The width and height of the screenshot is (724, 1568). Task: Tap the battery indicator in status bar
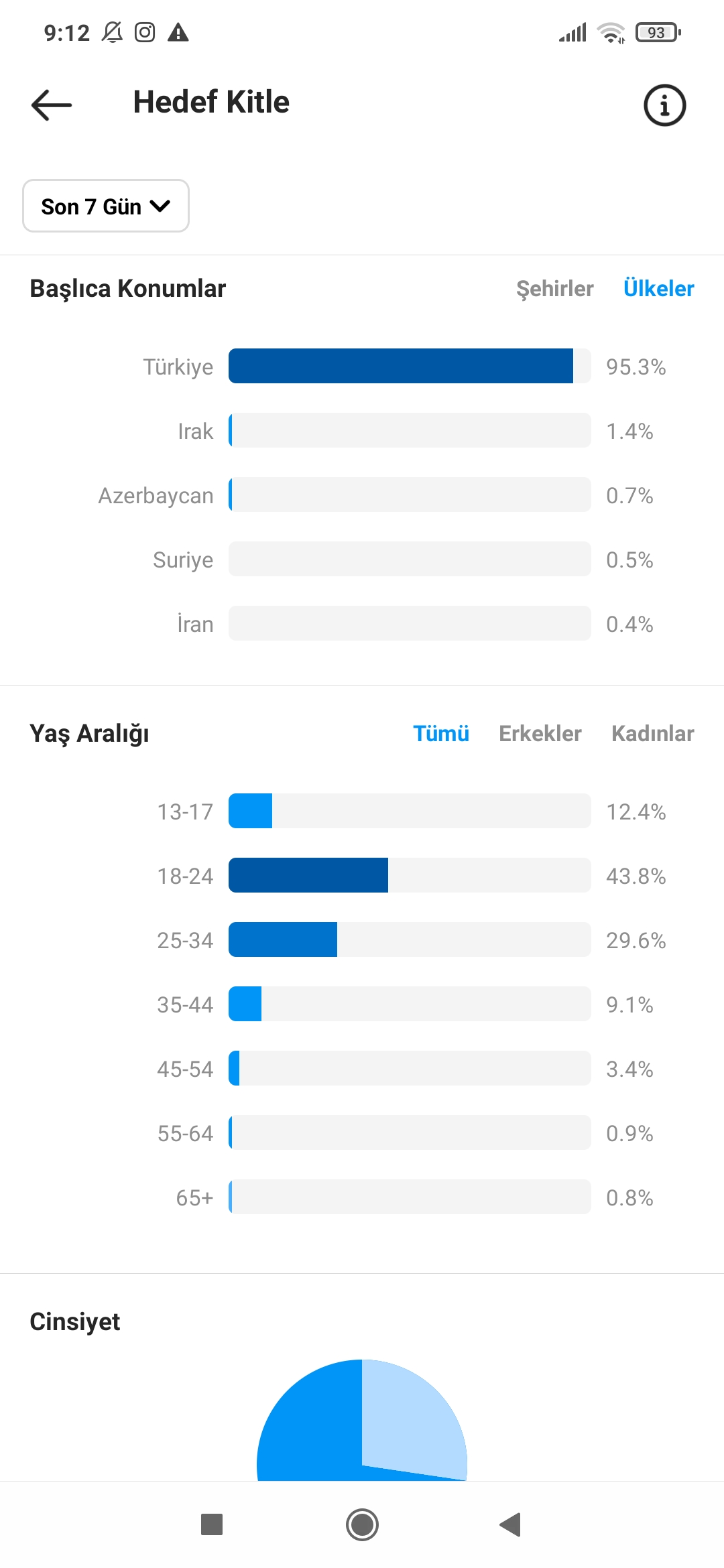pos(658,32)
